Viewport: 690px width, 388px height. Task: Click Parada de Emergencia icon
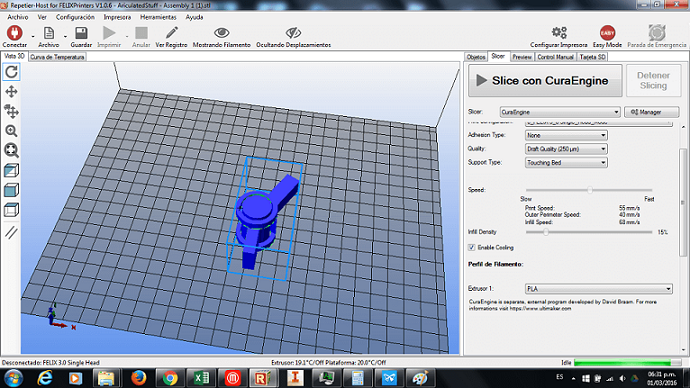657,33
